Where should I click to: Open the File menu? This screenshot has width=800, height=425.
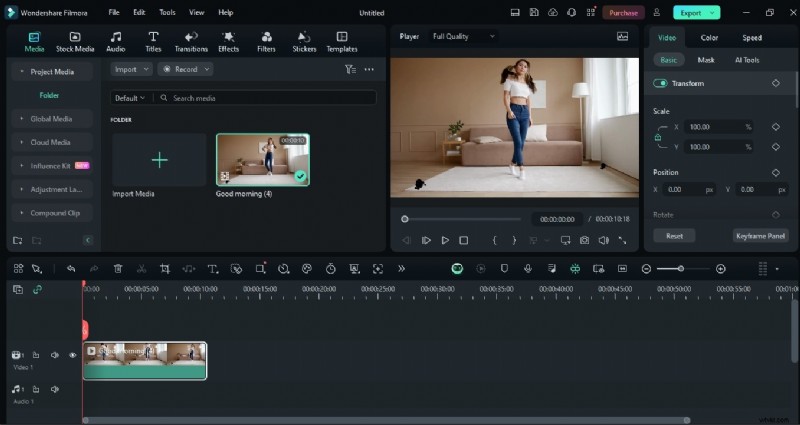(114, 12)
